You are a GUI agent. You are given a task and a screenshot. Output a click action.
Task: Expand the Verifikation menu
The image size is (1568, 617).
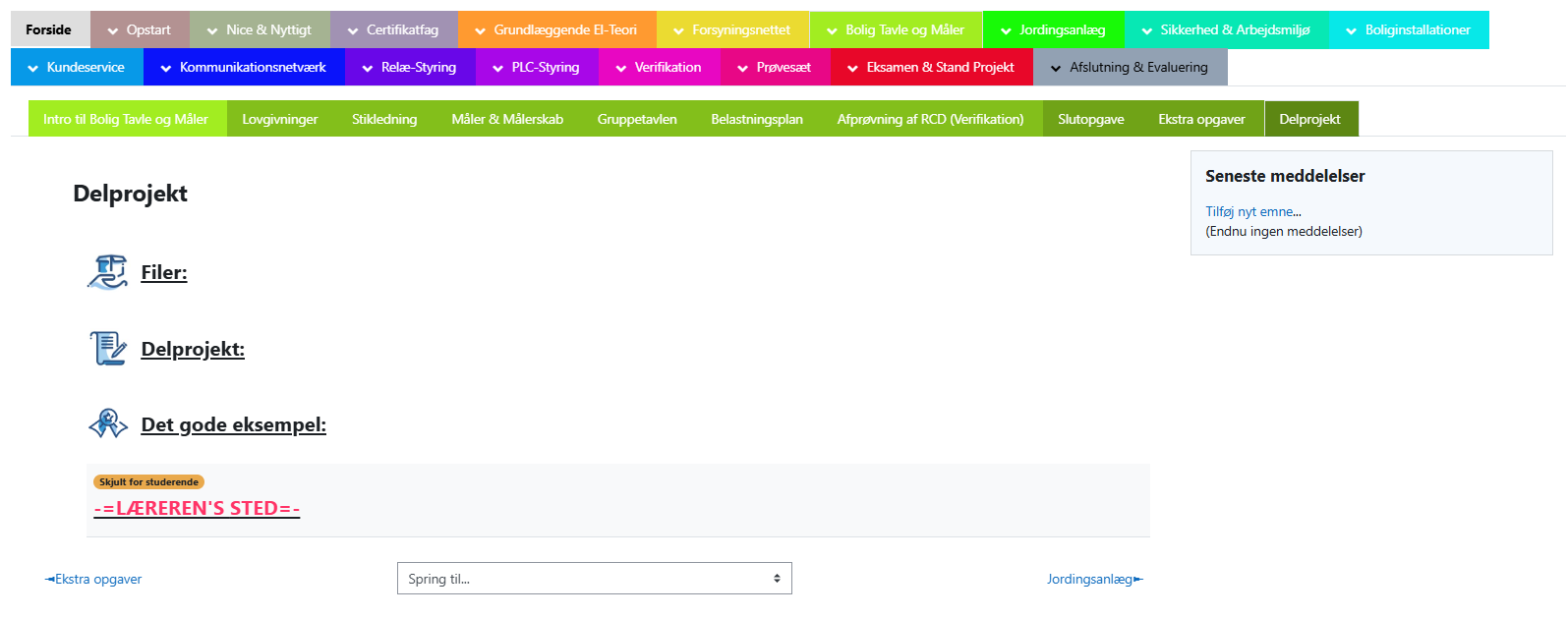(658, 68)
